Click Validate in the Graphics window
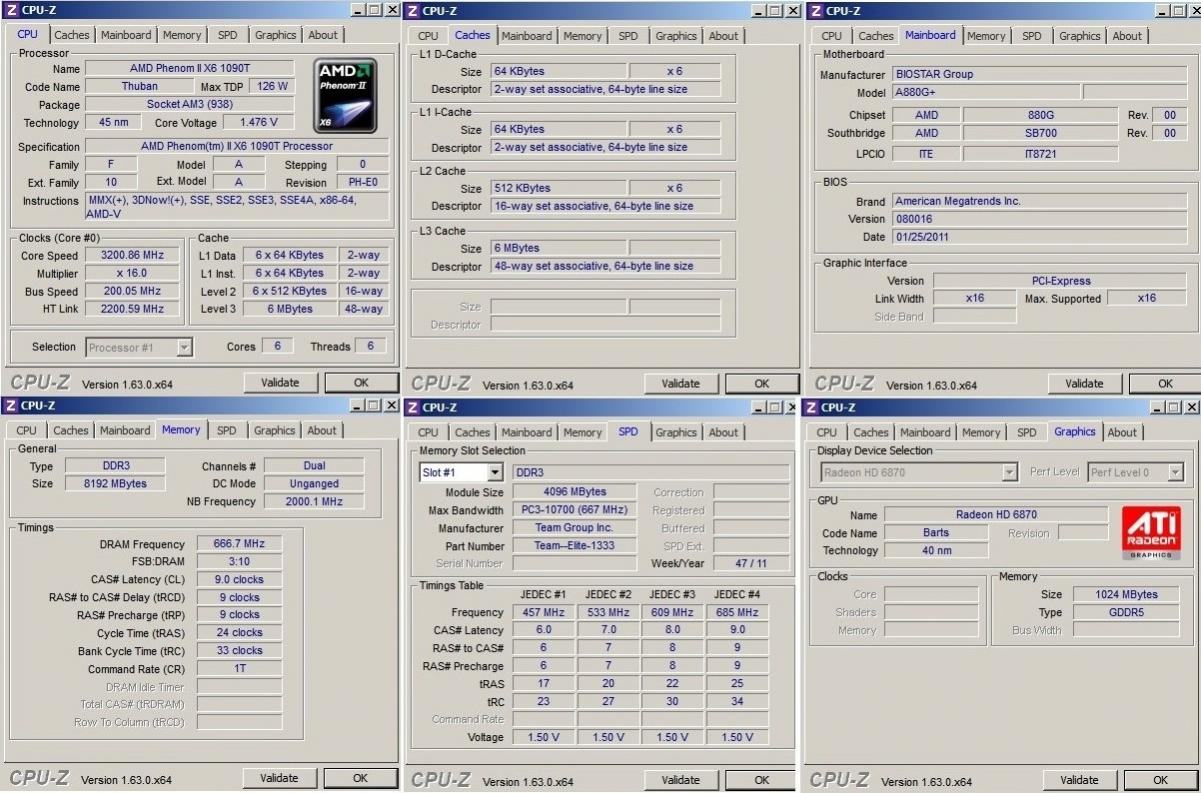 pos(1079,780)
